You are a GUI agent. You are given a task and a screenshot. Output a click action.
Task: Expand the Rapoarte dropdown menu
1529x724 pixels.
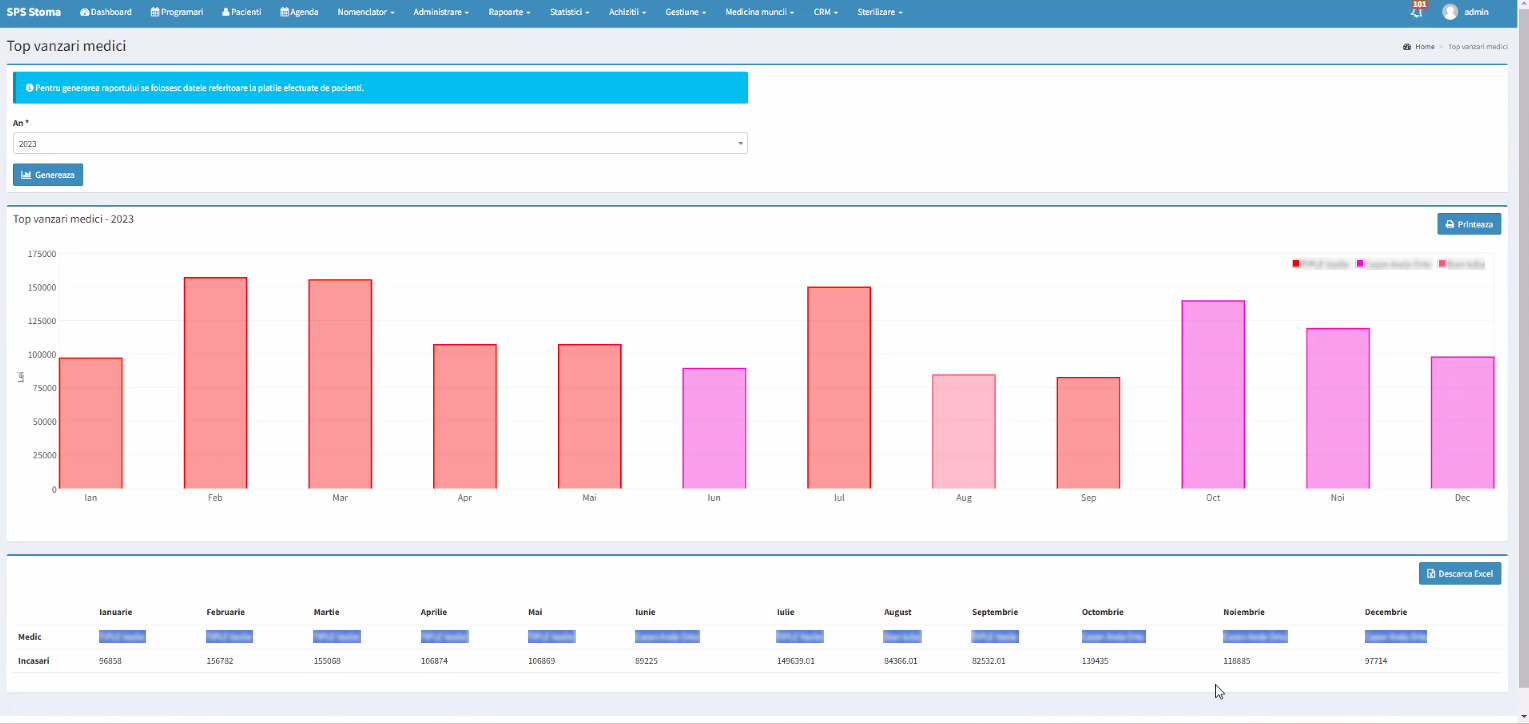click(509, 12)
